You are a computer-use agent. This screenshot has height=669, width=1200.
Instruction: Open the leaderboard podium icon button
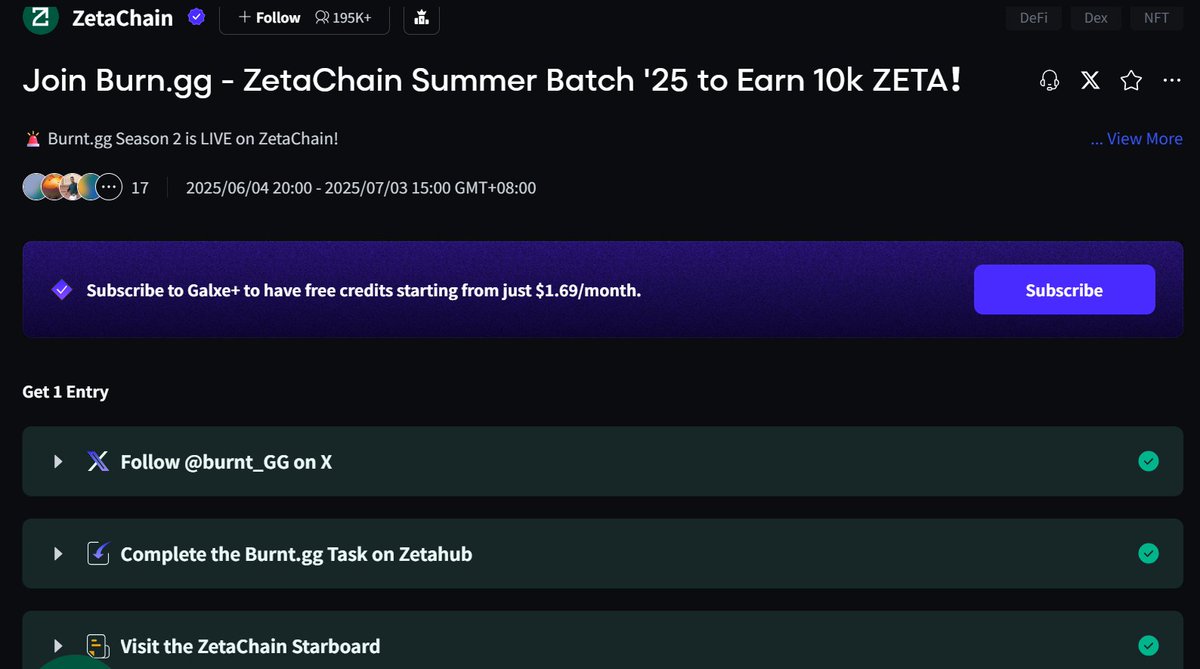[421, 17]
